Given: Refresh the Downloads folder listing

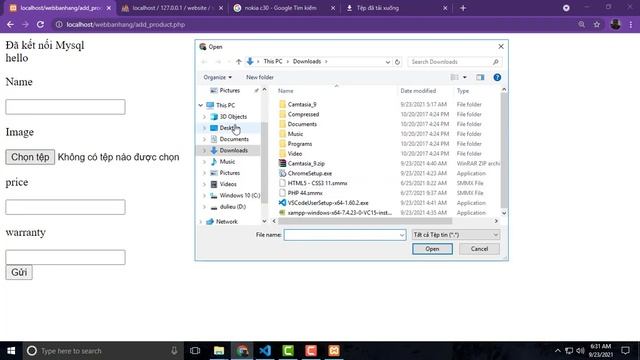Looking at the screenshot, I should pyautogui.click(x=397, y=62).
